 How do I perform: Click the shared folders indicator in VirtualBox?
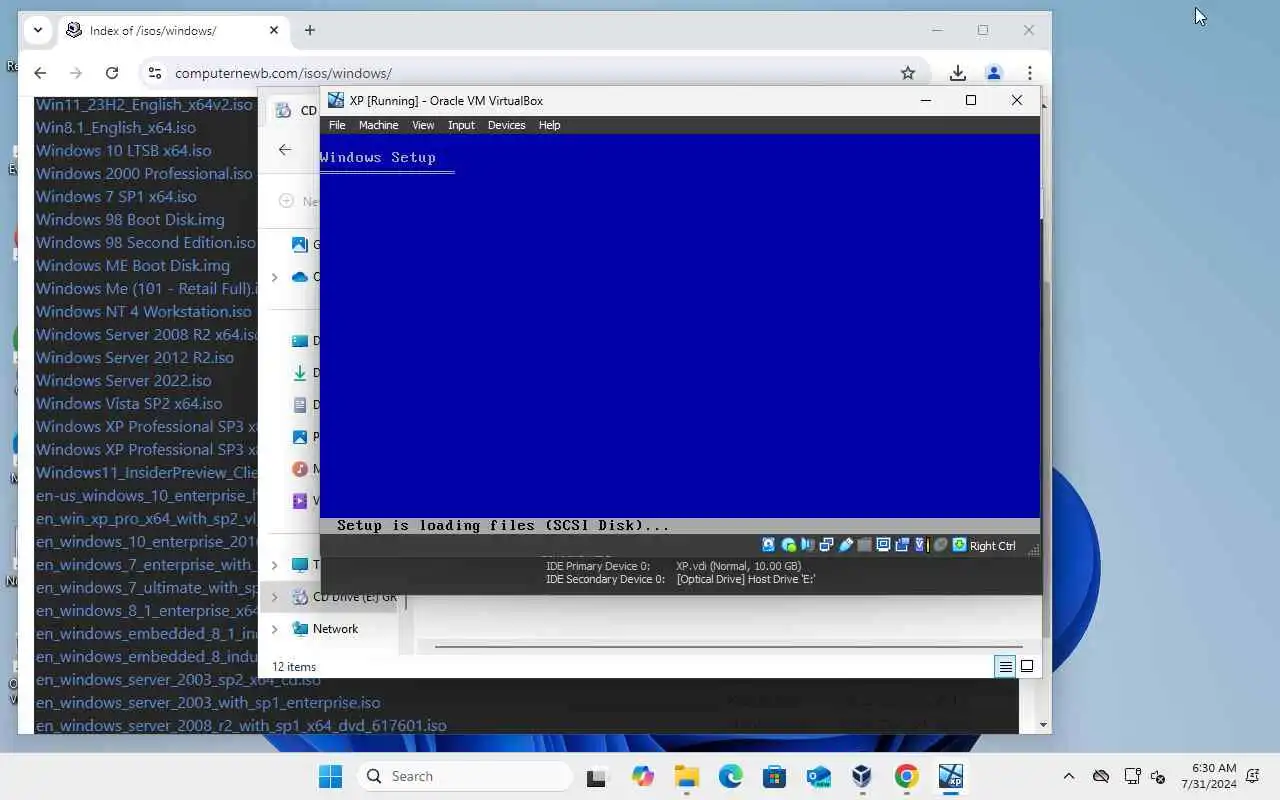click(x=864, y=545)
